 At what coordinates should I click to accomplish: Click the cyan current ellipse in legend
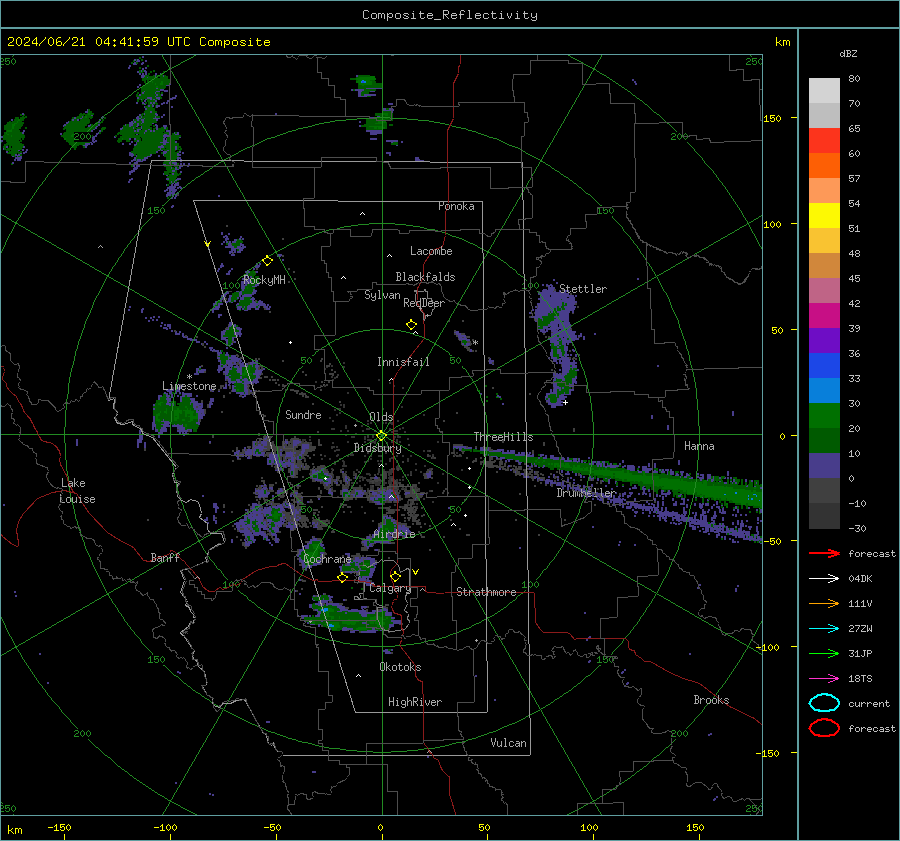click(x=824, y=703)
